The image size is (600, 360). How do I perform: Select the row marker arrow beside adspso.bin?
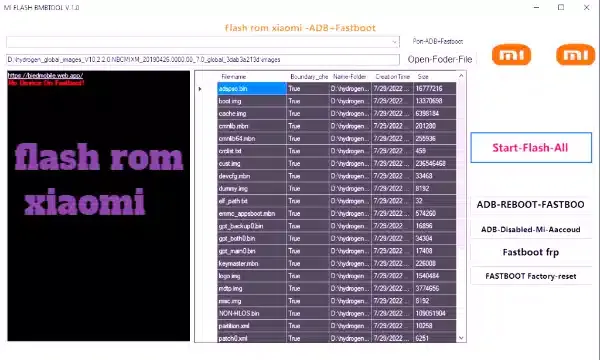(200, 89)
